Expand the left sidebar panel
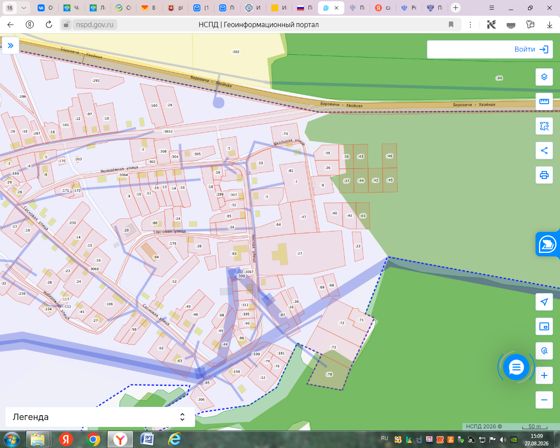 point(10,45)
